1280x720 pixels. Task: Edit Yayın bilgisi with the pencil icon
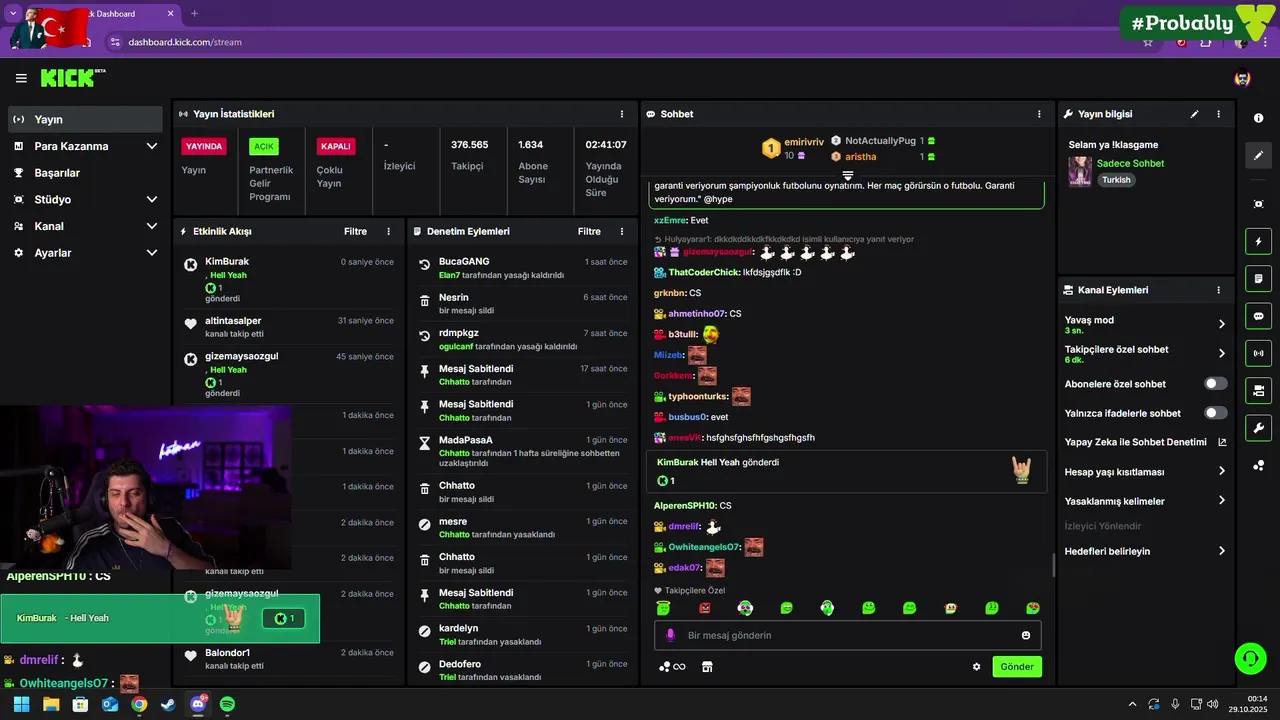point(1194,114)
